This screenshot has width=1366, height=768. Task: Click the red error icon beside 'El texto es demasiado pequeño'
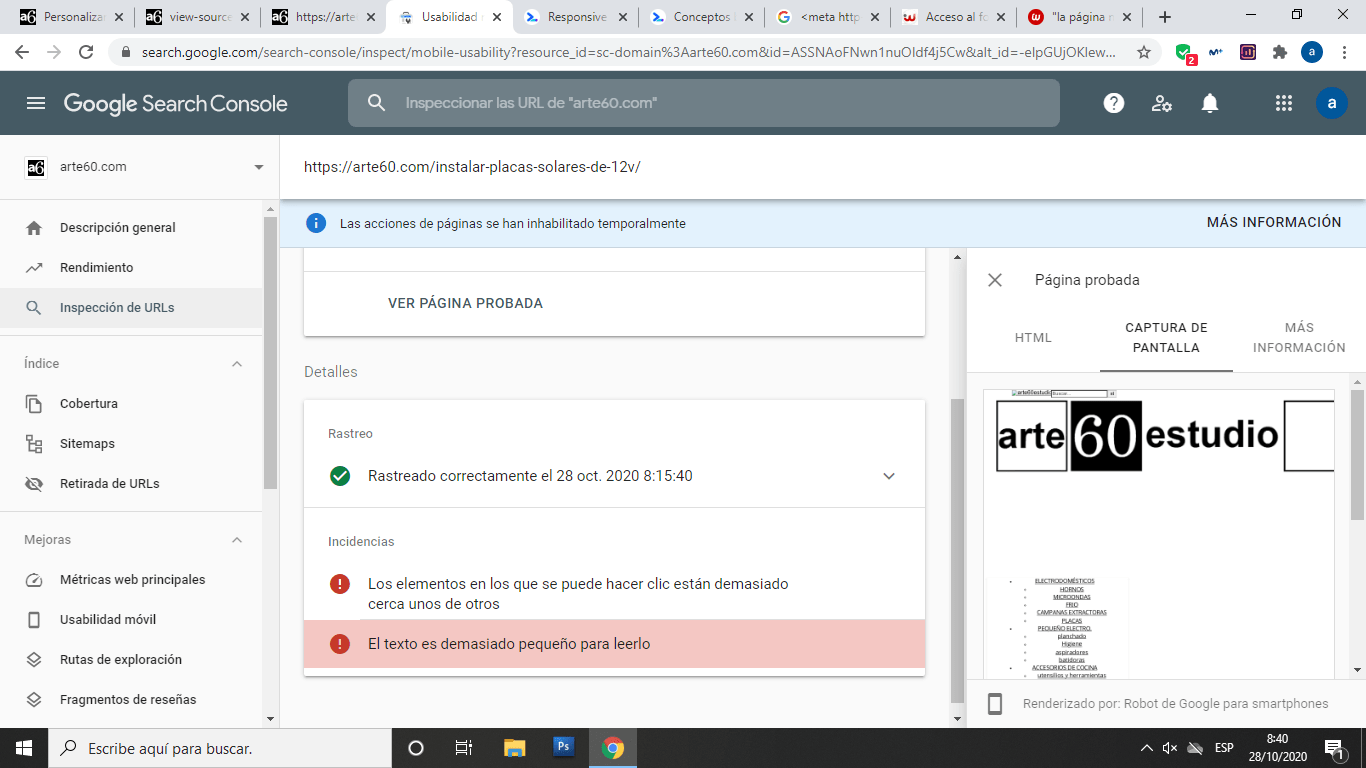(340, 644)
